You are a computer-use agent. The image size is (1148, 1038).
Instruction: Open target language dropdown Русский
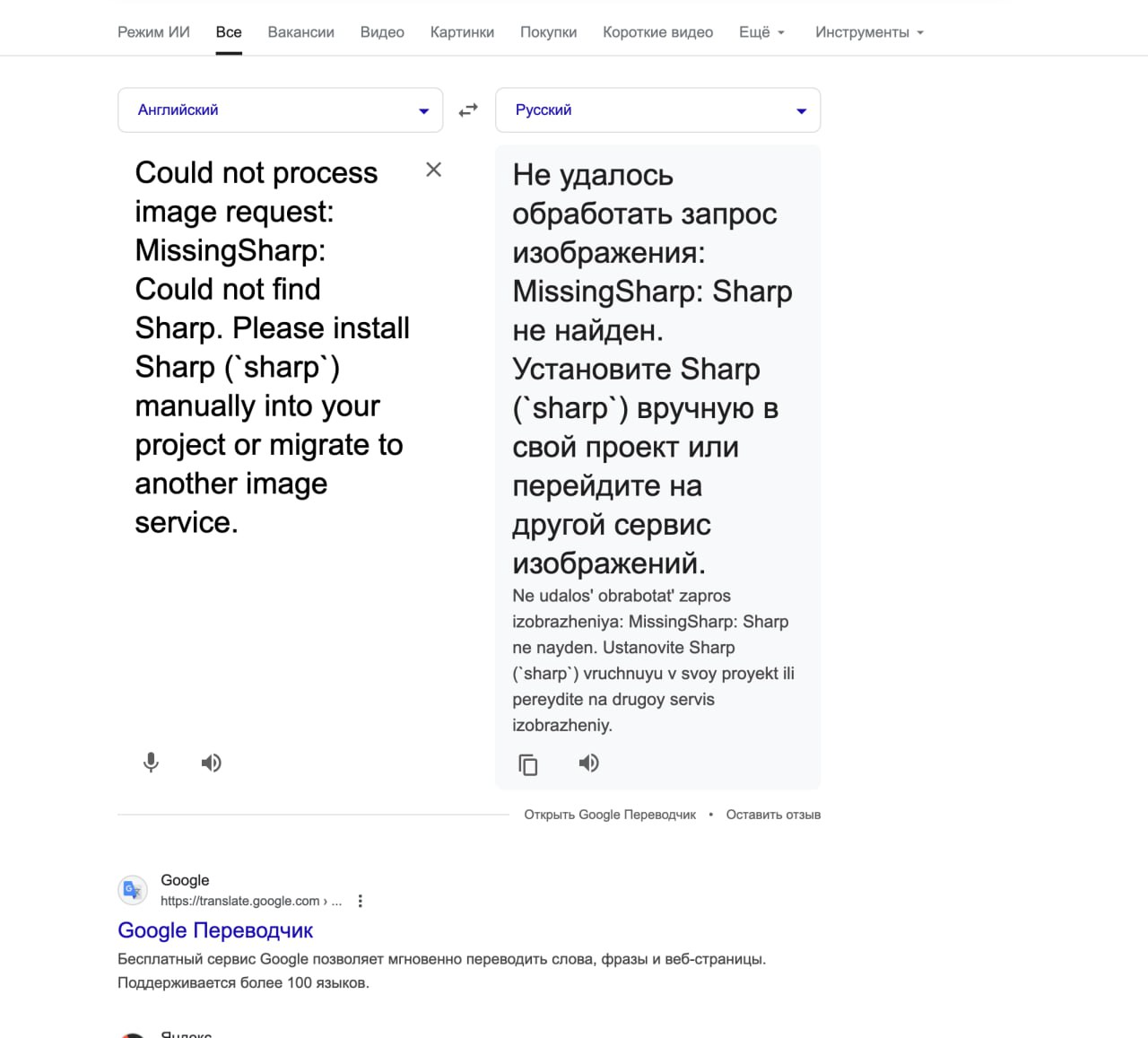click(657, 110)
